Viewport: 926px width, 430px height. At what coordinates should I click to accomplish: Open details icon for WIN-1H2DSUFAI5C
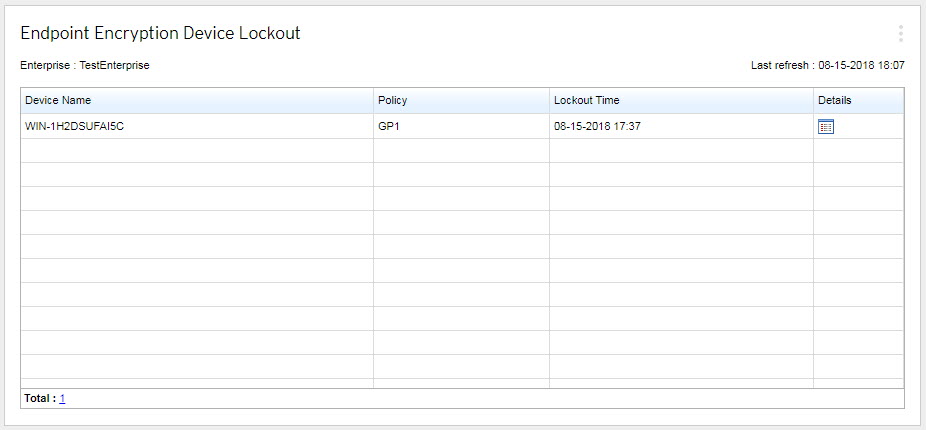(x=826, y=127)
